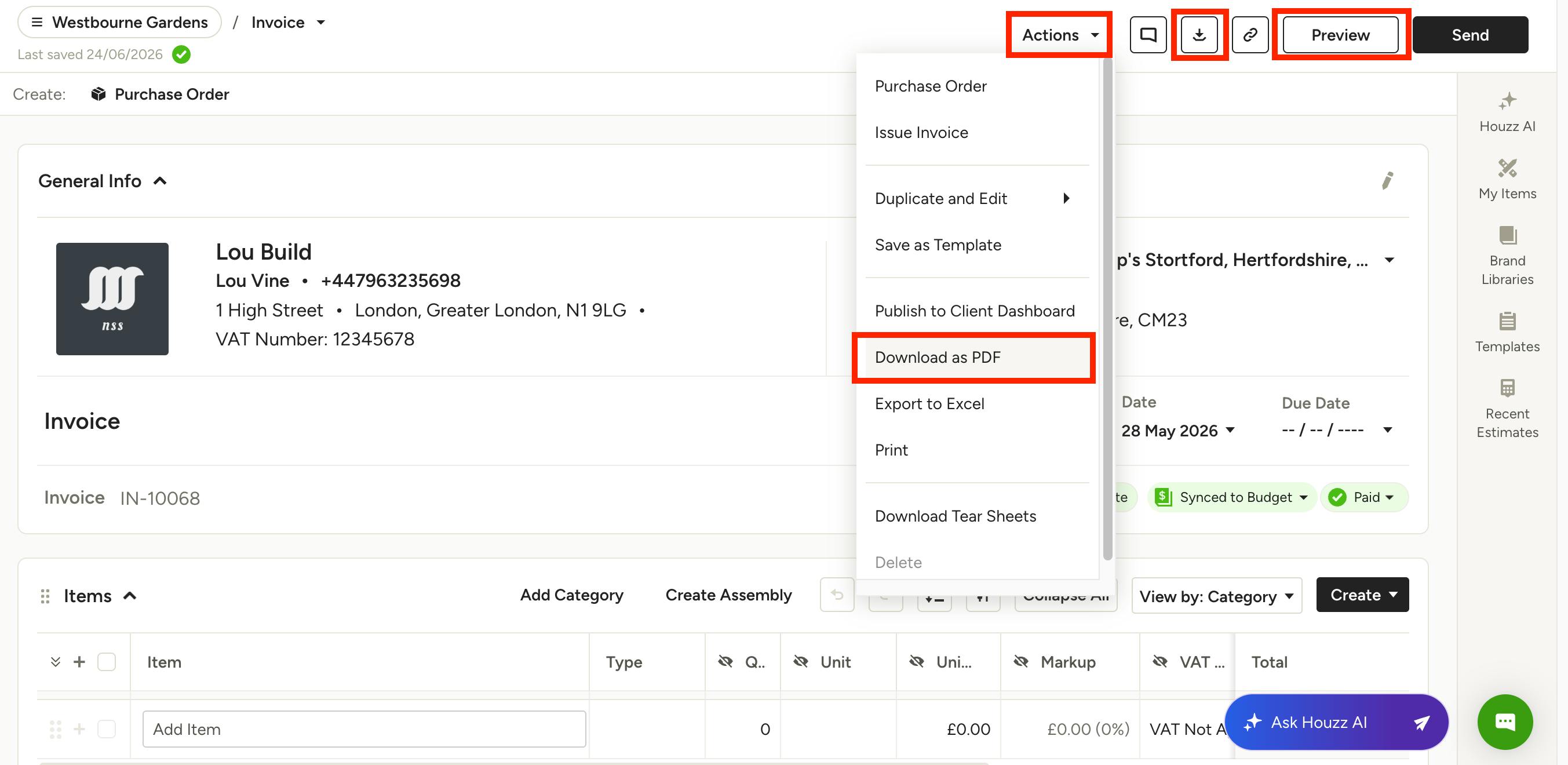Check the select-all checkbox in table header
Viewport: 1568px width, 765px height.
107,661
